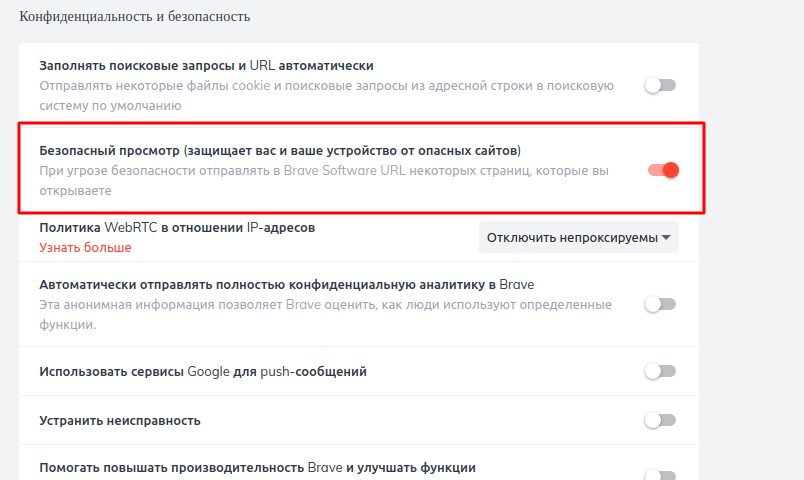Turn off the Безопасный просмотр switch
This screenshot has height=480, width=804.
(x=663, y=170)
